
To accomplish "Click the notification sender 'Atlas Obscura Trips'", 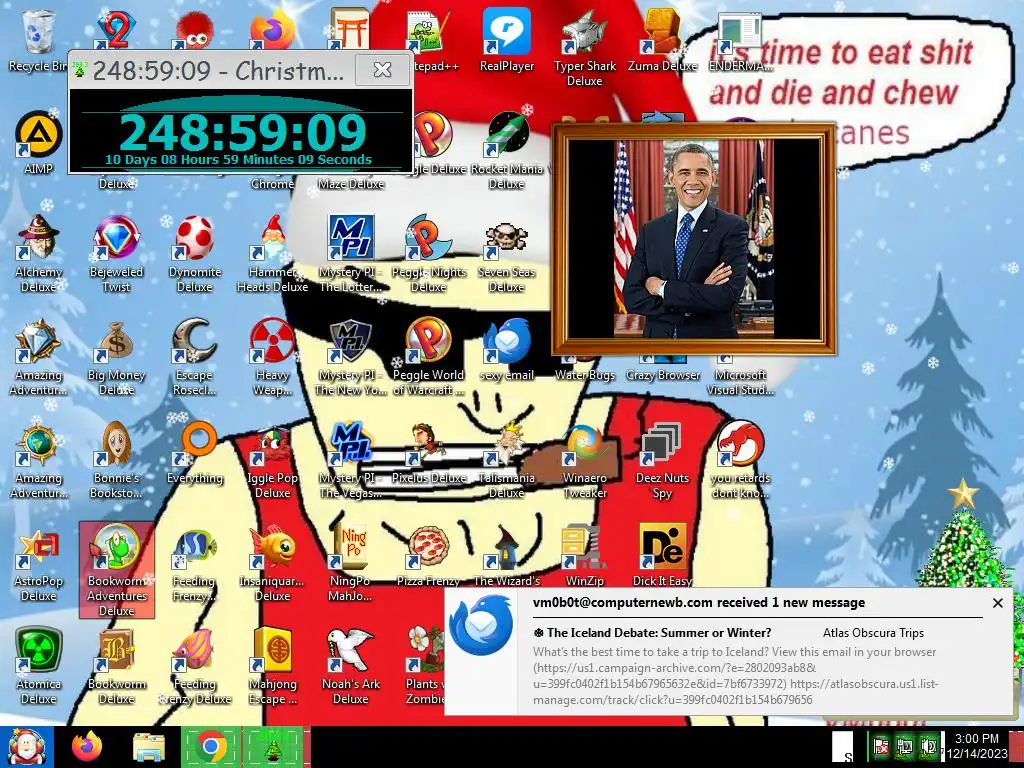I will (873, 632).
